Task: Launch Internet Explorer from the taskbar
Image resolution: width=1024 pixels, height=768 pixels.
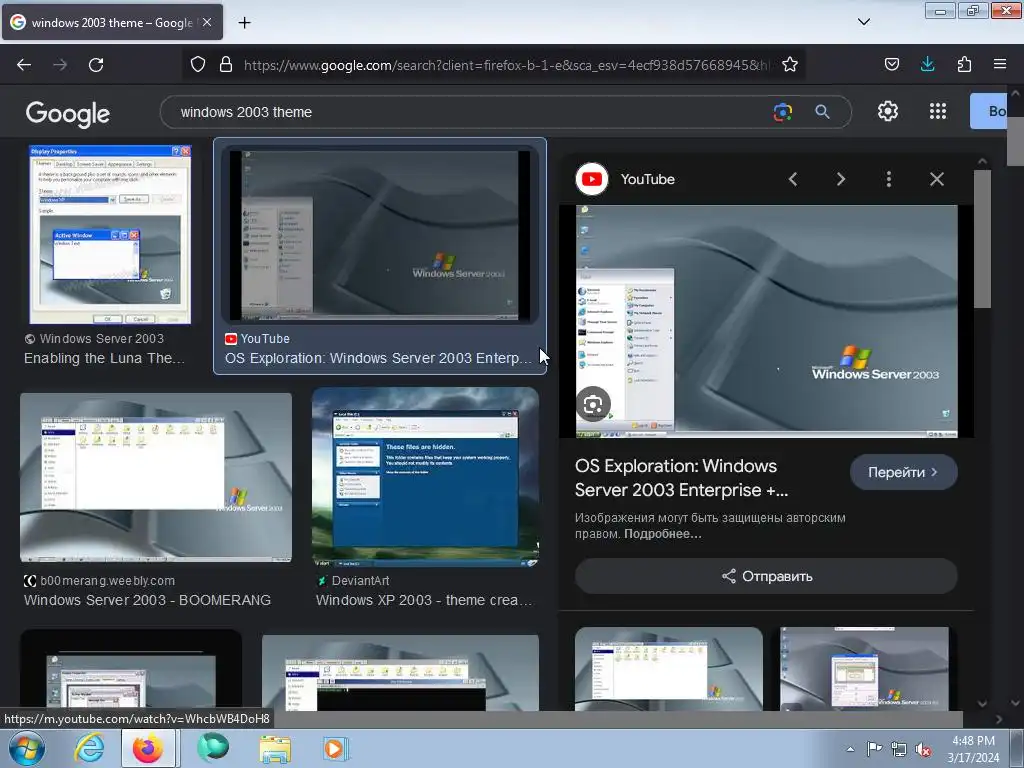Action: pyautogui.click(x=89, y=748)
